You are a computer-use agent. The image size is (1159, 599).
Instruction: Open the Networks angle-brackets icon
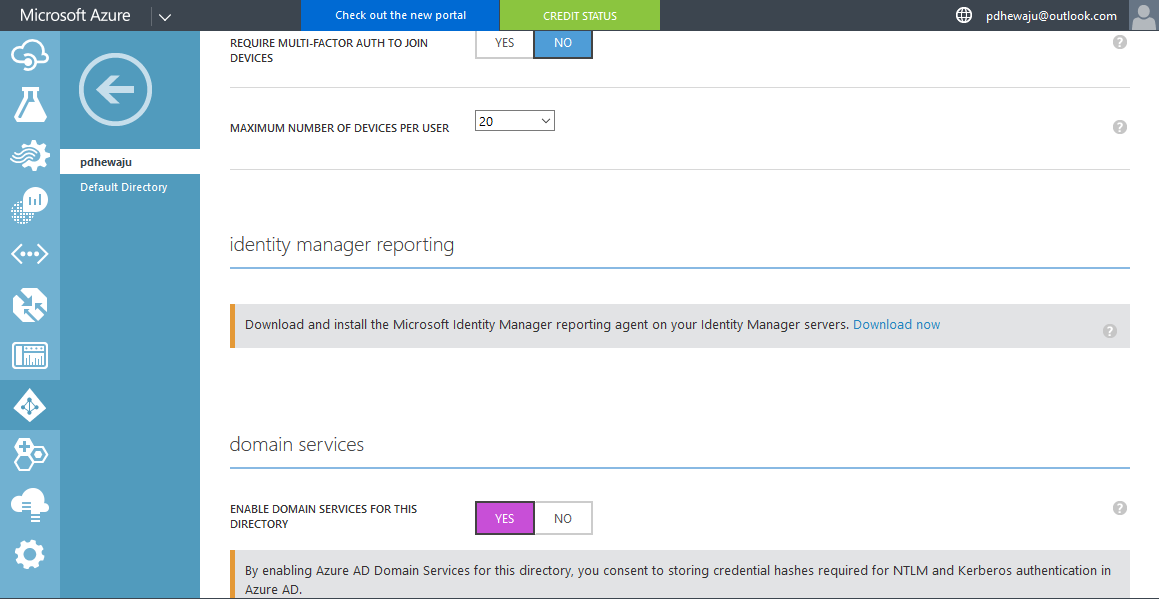point(30,254)
